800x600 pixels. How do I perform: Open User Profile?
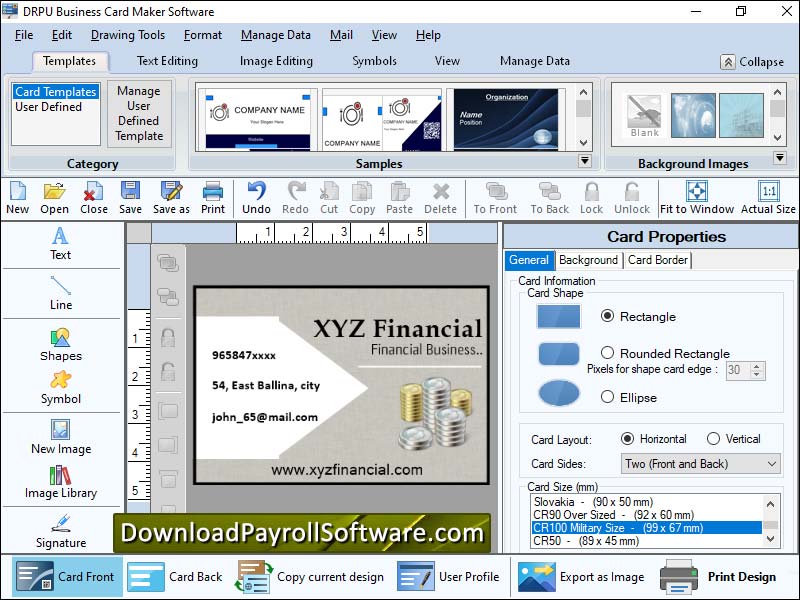(448, 577)
